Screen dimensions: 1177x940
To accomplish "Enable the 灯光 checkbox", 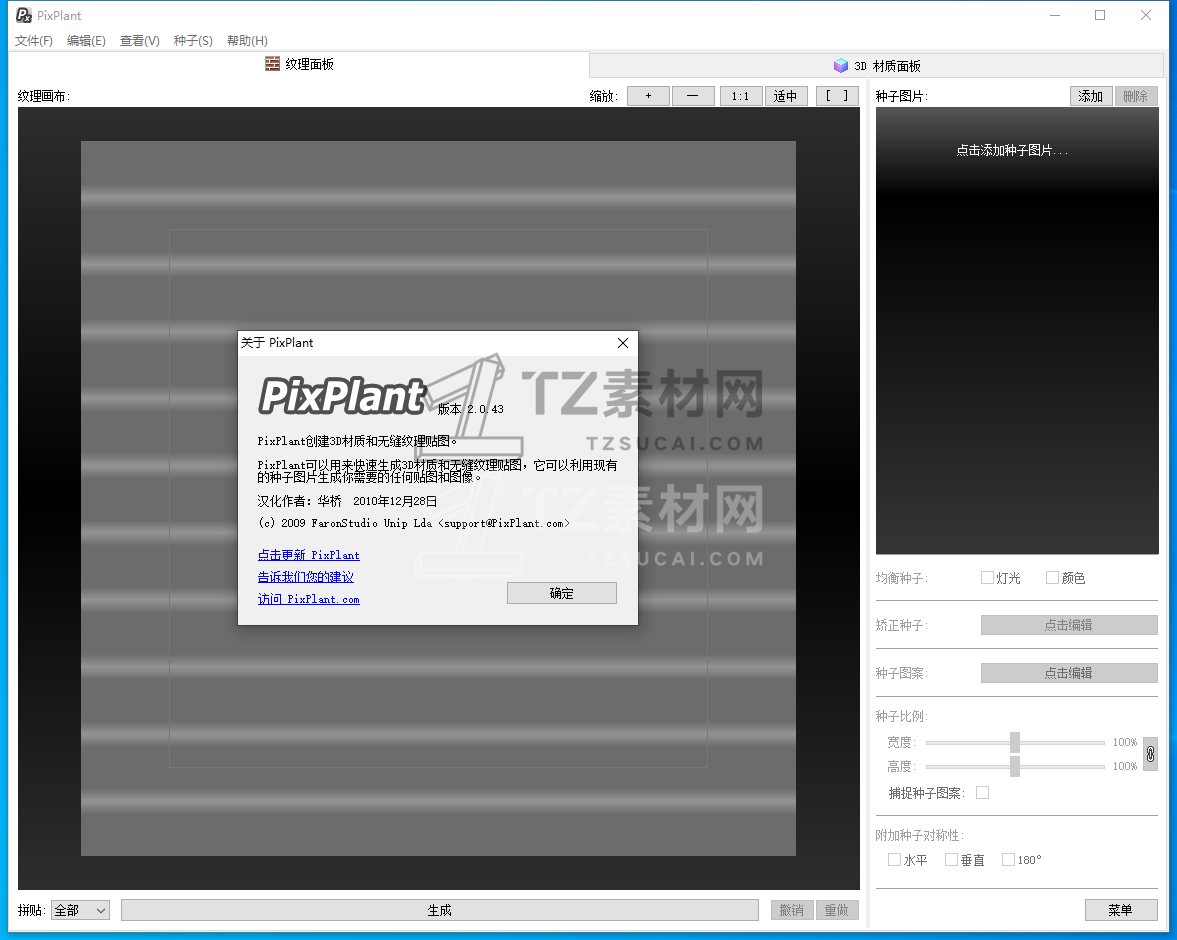I will pyautogui.click(x=987, y=577).
